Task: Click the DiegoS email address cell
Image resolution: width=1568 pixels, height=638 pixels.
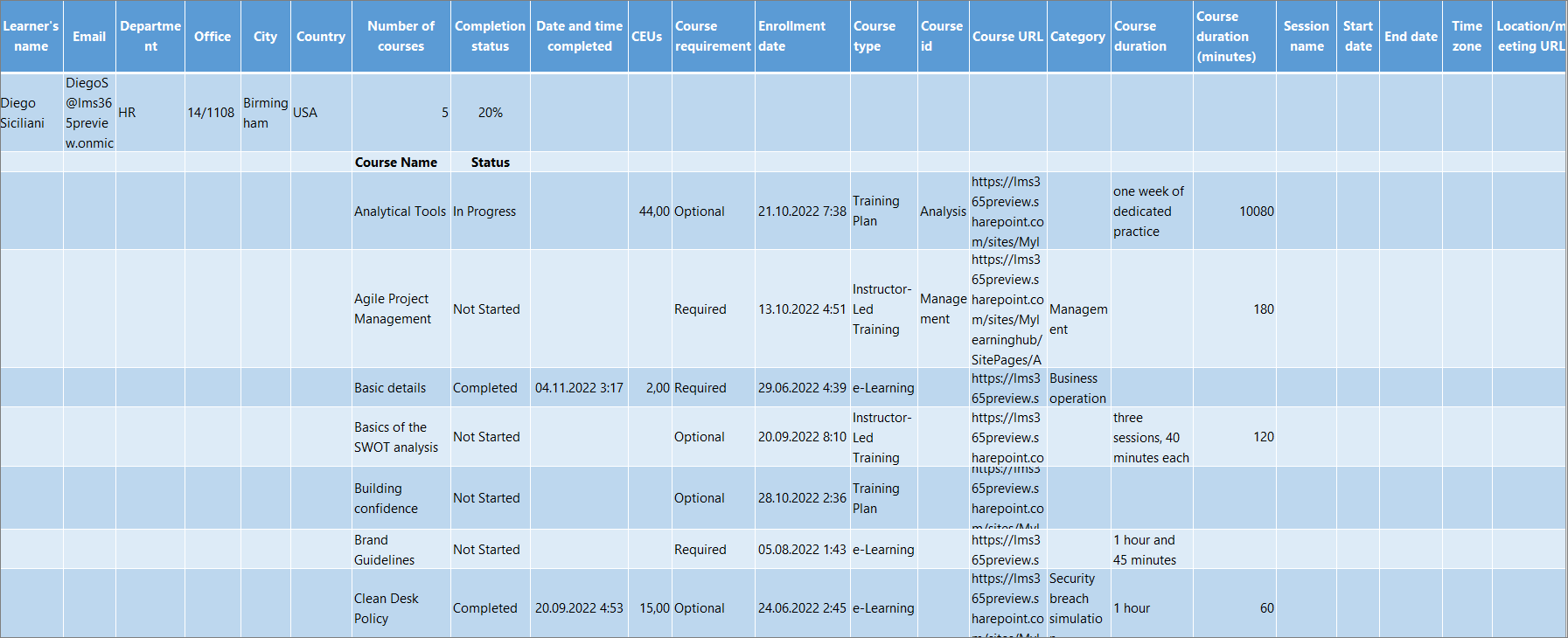Action: pos(89,113)
